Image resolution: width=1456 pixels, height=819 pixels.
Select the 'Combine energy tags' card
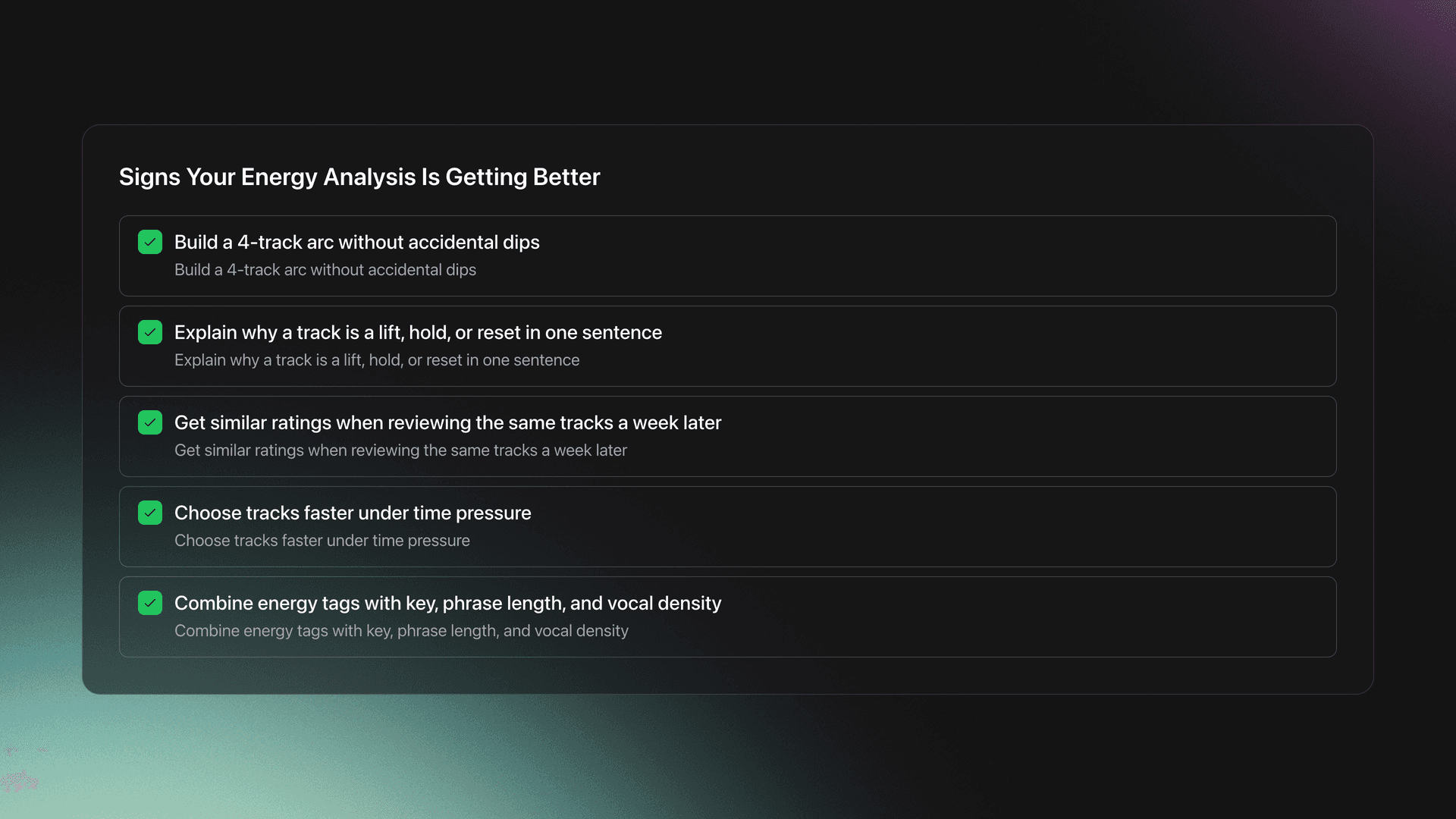click(x=728, y=617)
